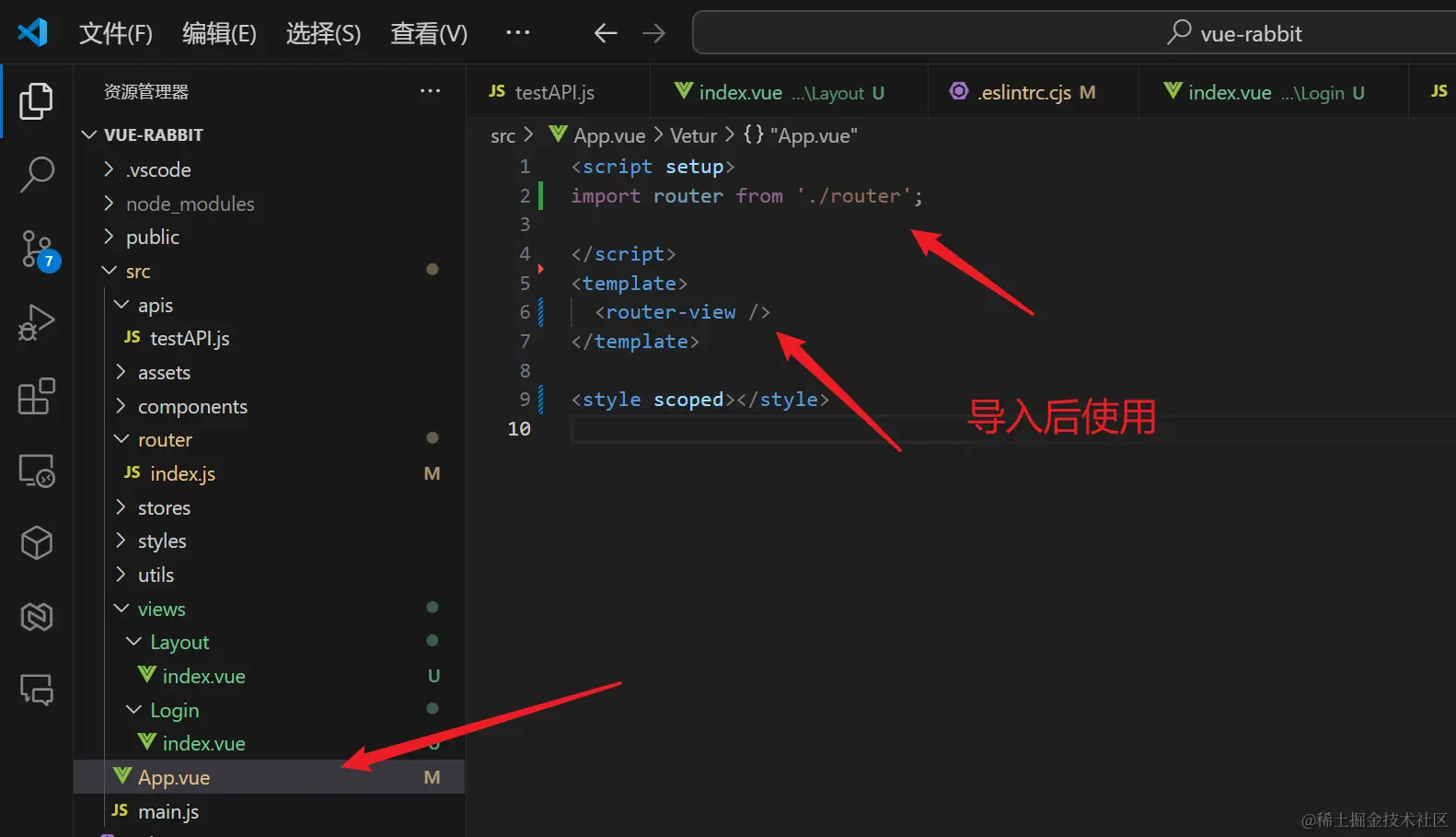Screen dimensions: 1456x837
Task: Switch to the testAPI.js editor tab
Action: pyautogui.click(x=558, y=92)
